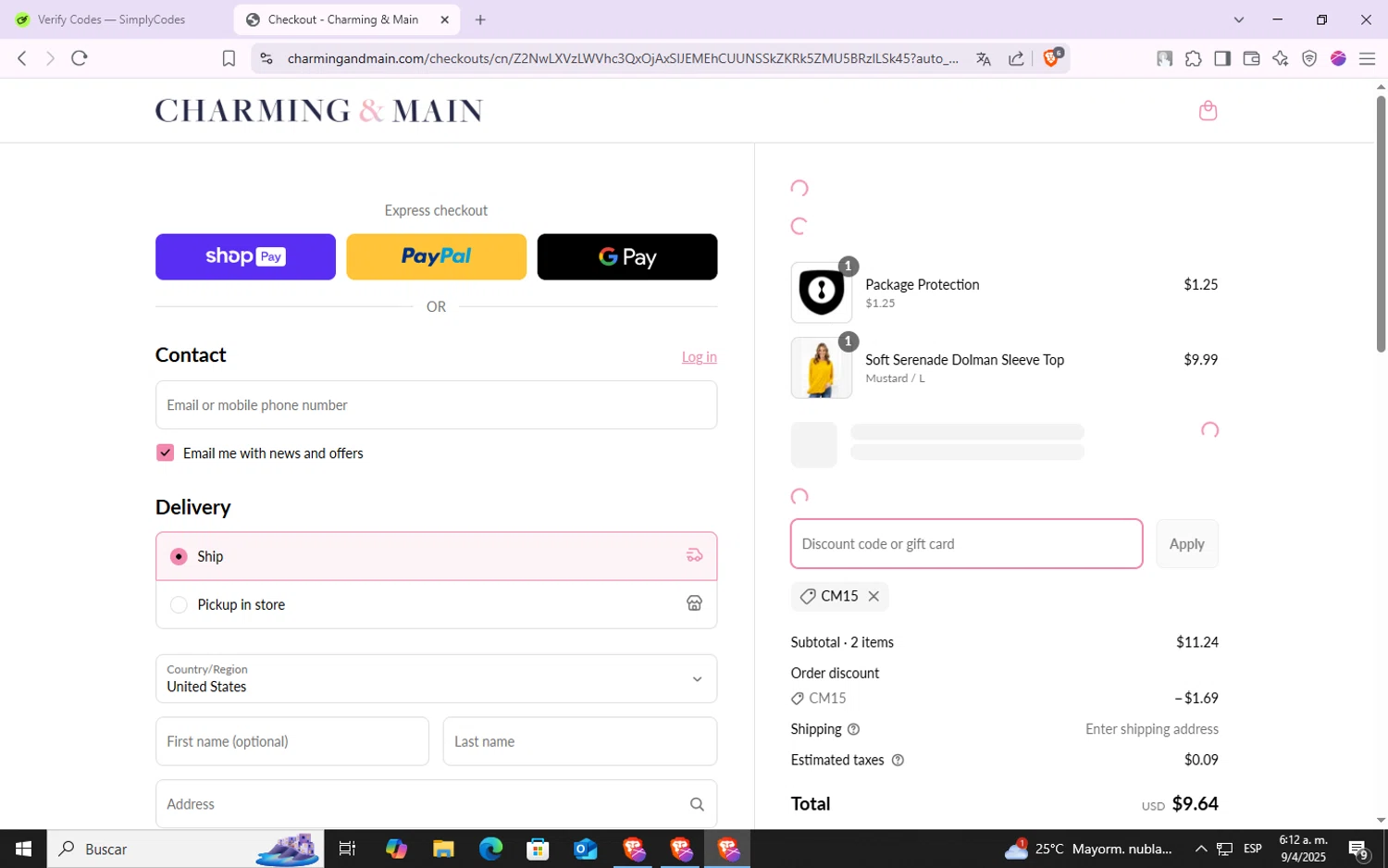Open the browser hamburger menu
The height and width of the screenshot is (868, 1388).
pyautogui.click(x=1367, y=58)
